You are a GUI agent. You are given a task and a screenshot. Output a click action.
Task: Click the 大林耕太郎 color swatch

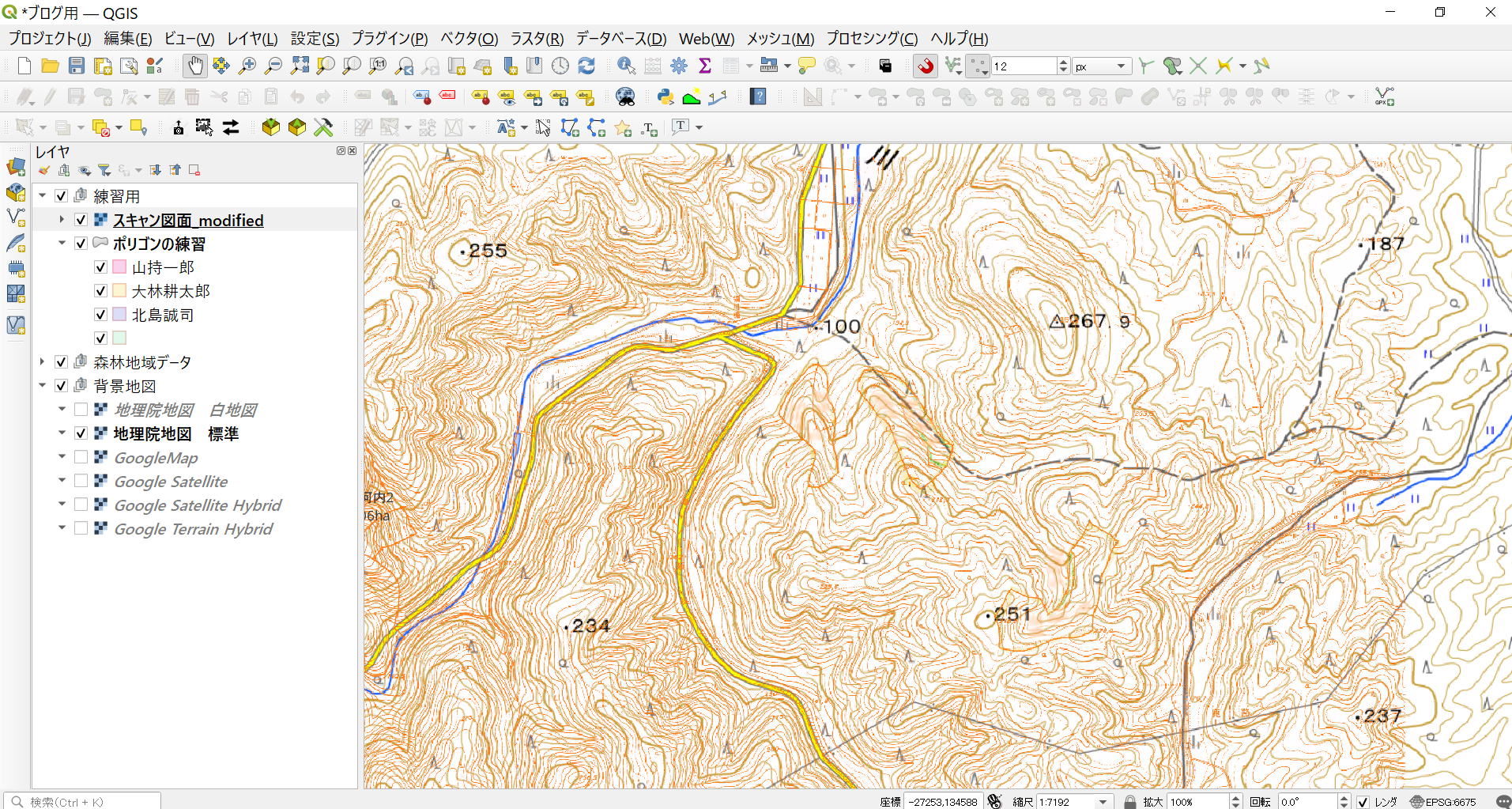point(119,291)
